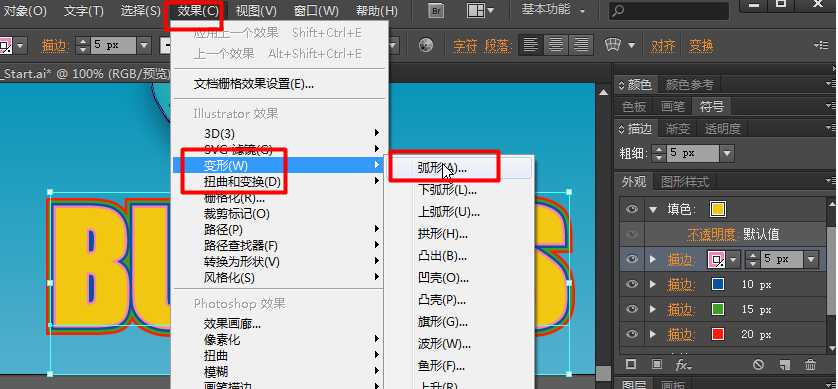Click the search input field

[669, 11]
